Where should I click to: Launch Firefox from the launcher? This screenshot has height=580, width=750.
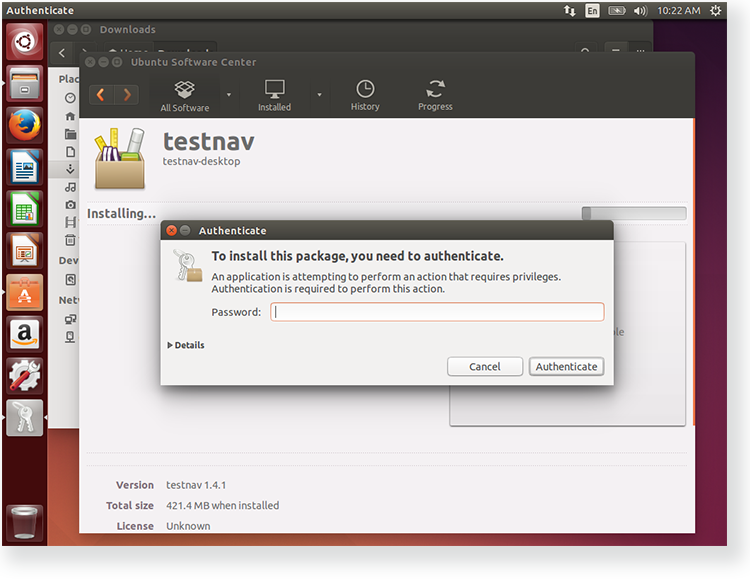tap(25, 125)
